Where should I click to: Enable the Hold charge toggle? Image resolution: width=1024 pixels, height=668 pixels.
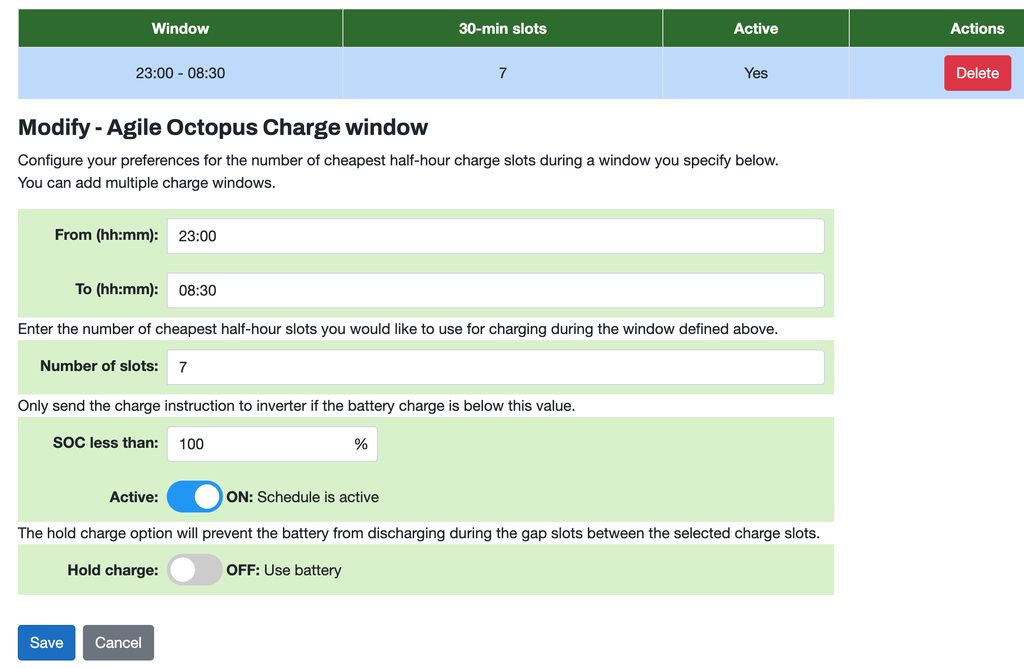tap(194, 570)
